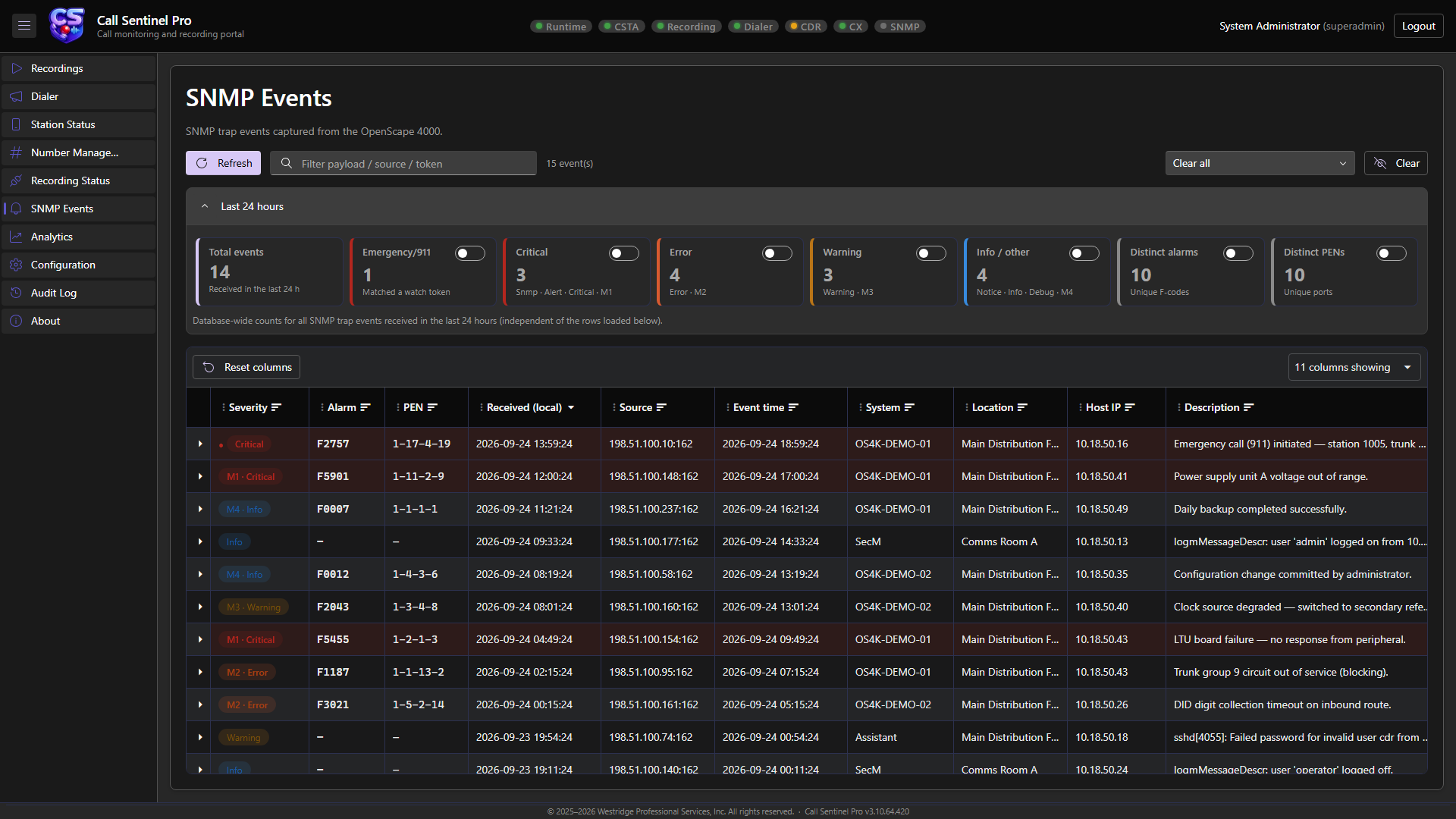
Task: Click the Analytics chart icon
Action: pyautogui.click(x=16, y=237)
